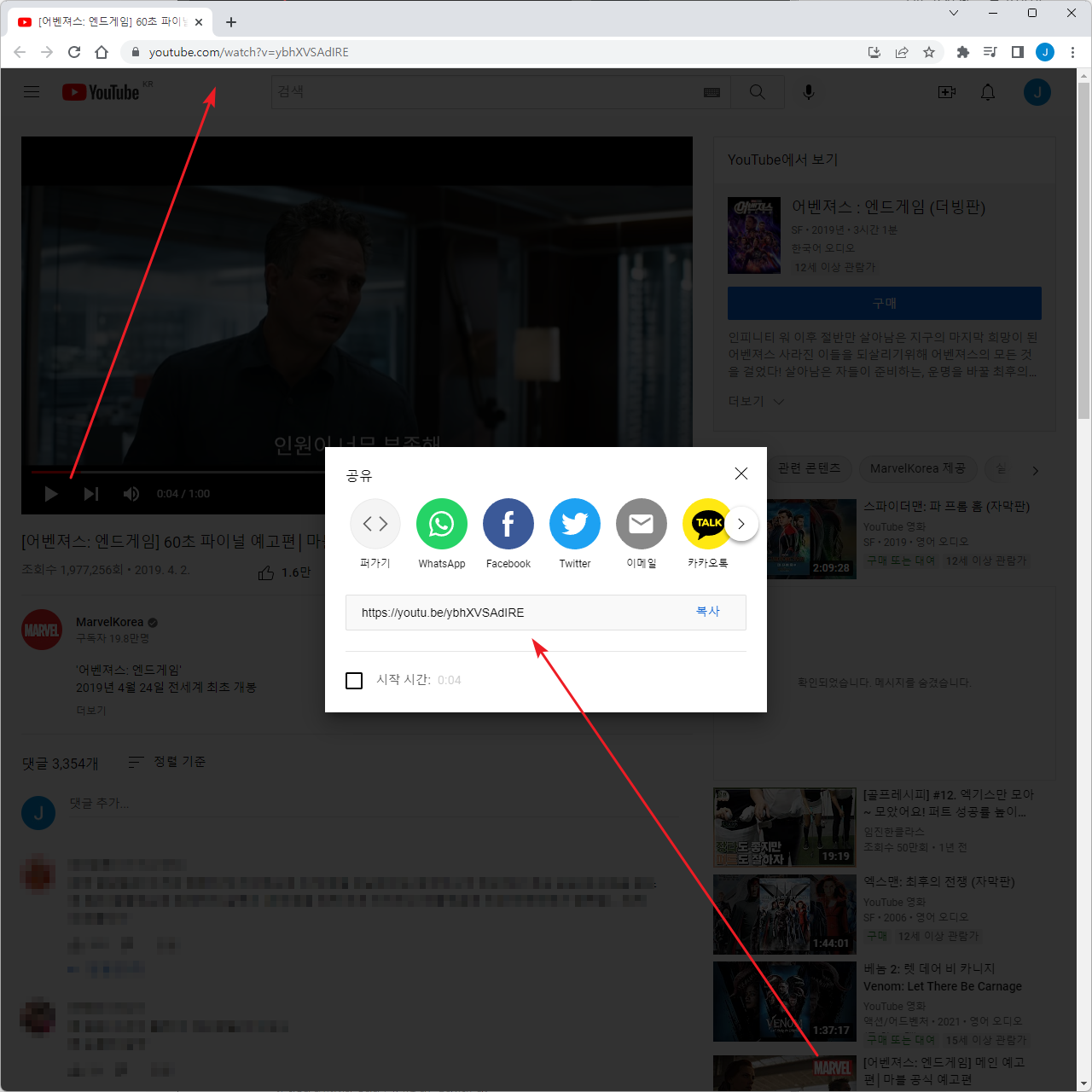Show more share options with the right arrow
The image size is (1092, 1092).
741,524
